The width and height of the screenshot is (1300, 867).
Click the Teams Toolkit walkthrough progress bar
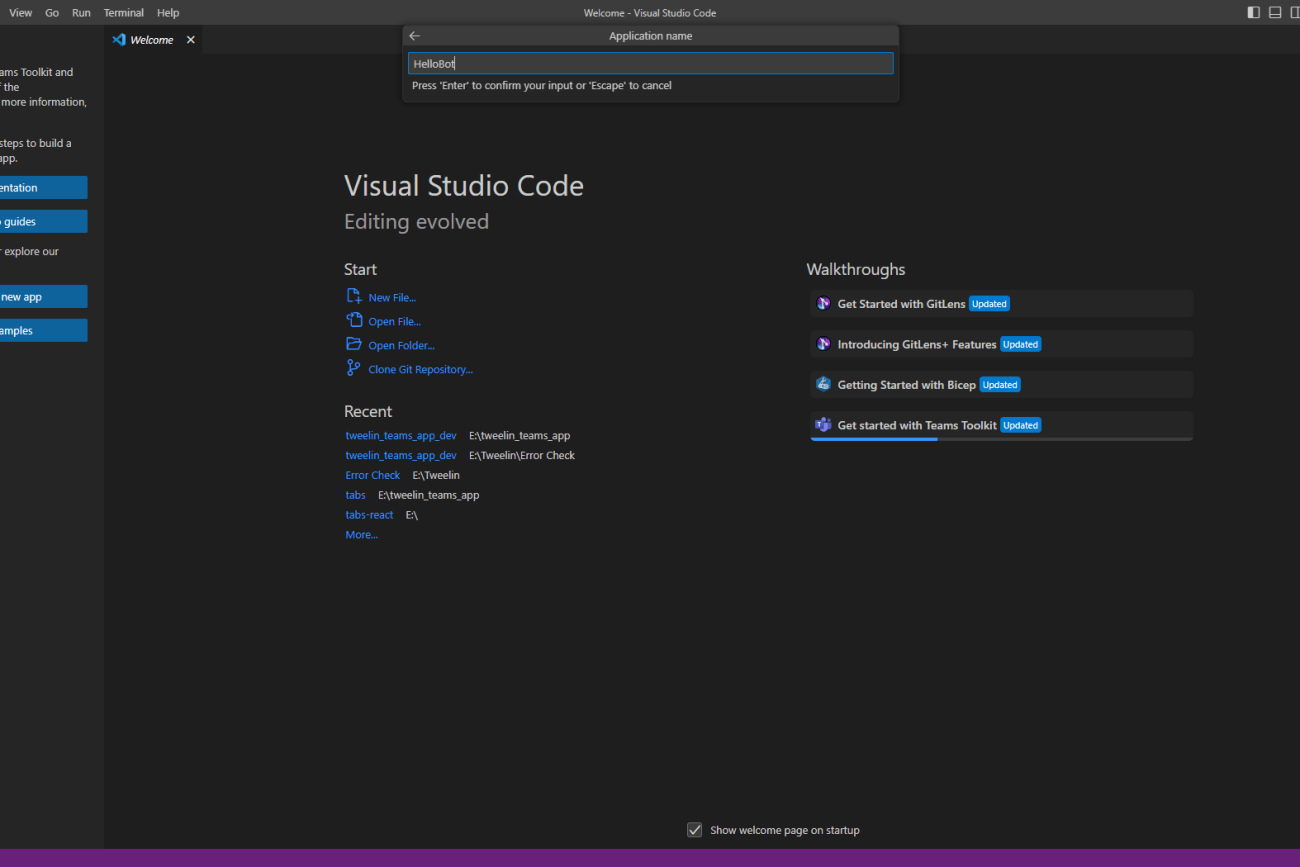coord(1002,439)
